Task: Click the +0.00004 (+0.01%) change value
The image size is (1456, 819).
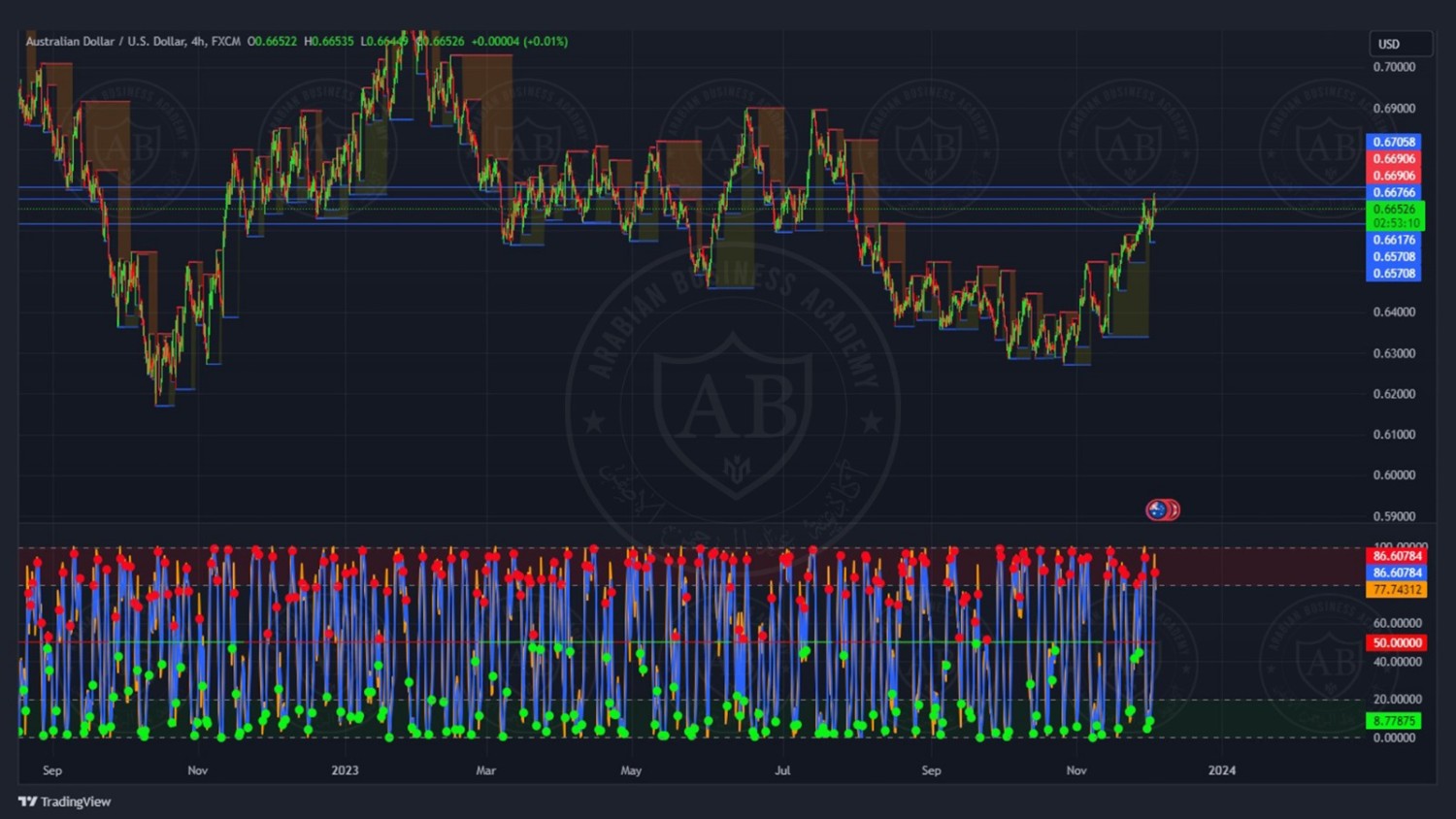Action: (x=519, y=42)
